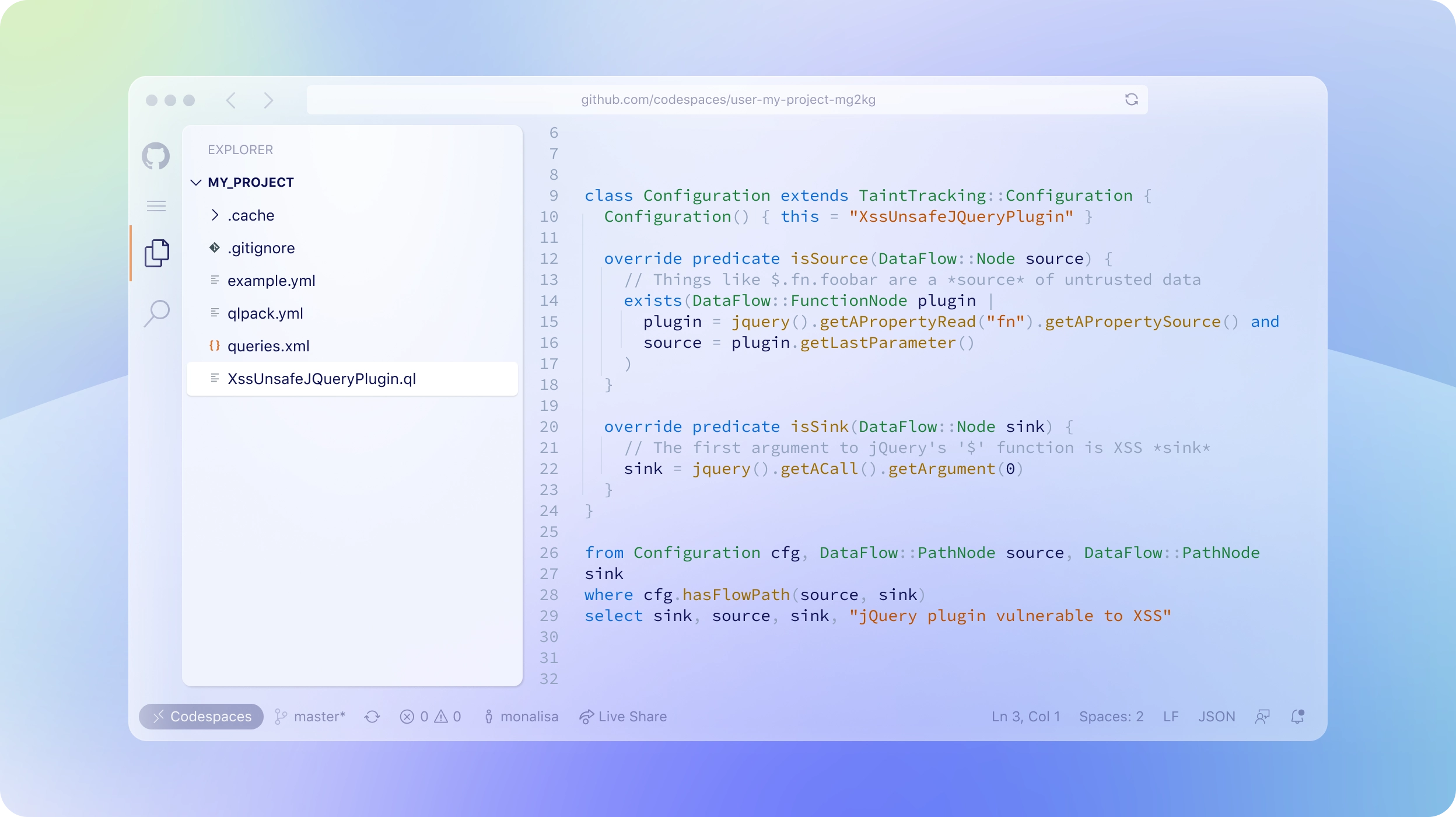Viewport: 1456px width, 817px height.
Task: Click the Live Share arrow icon
Action: tap(586, 717)
